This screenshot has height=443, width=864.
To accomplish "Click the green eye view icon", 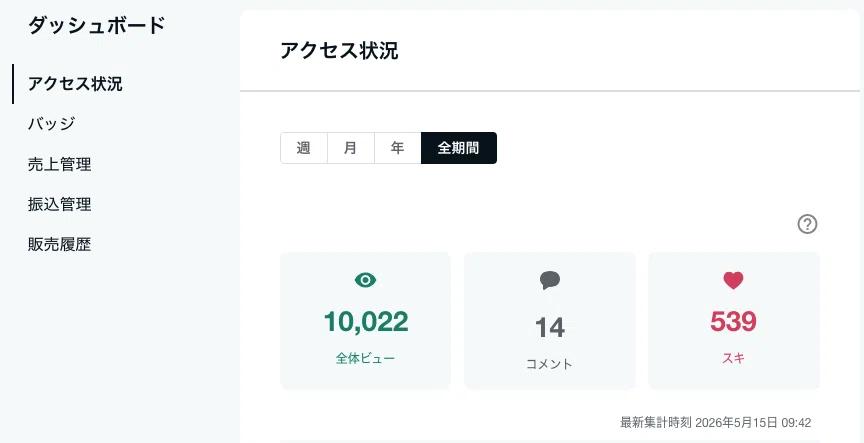I will coord(365,280).
